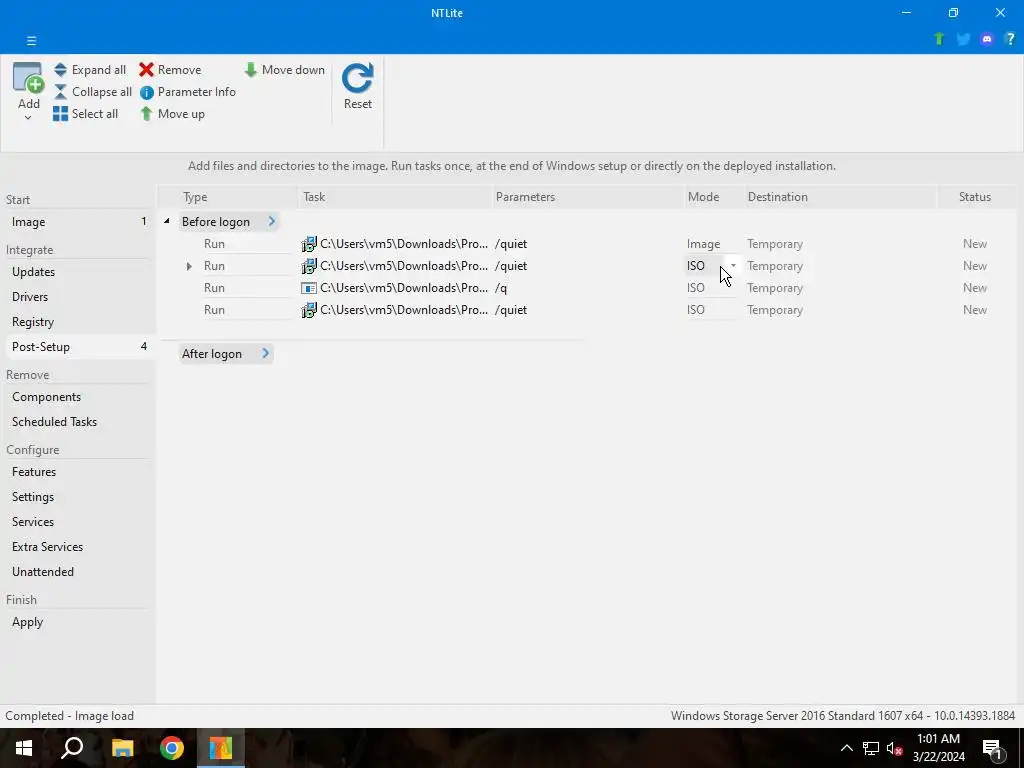The image size is (1024, 768).
Task: Click the green update arrow icon
Action: point(939,39)
